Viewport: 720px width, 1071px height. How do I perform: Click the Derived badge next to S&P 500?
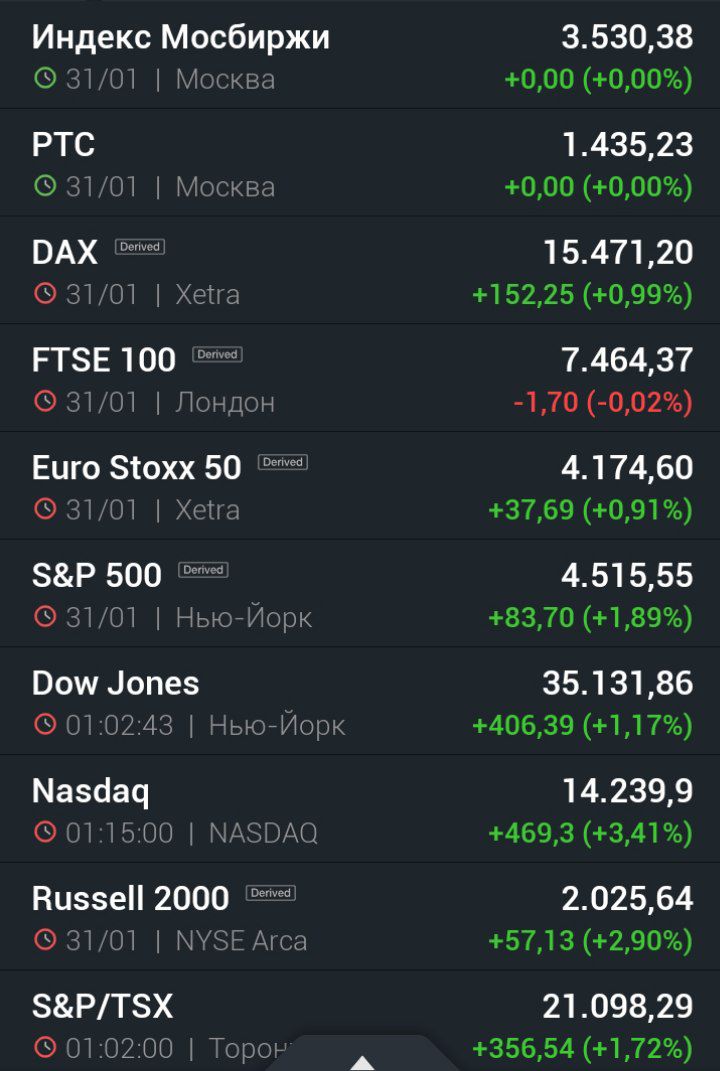pyautogui.click(x=204, y=570)
